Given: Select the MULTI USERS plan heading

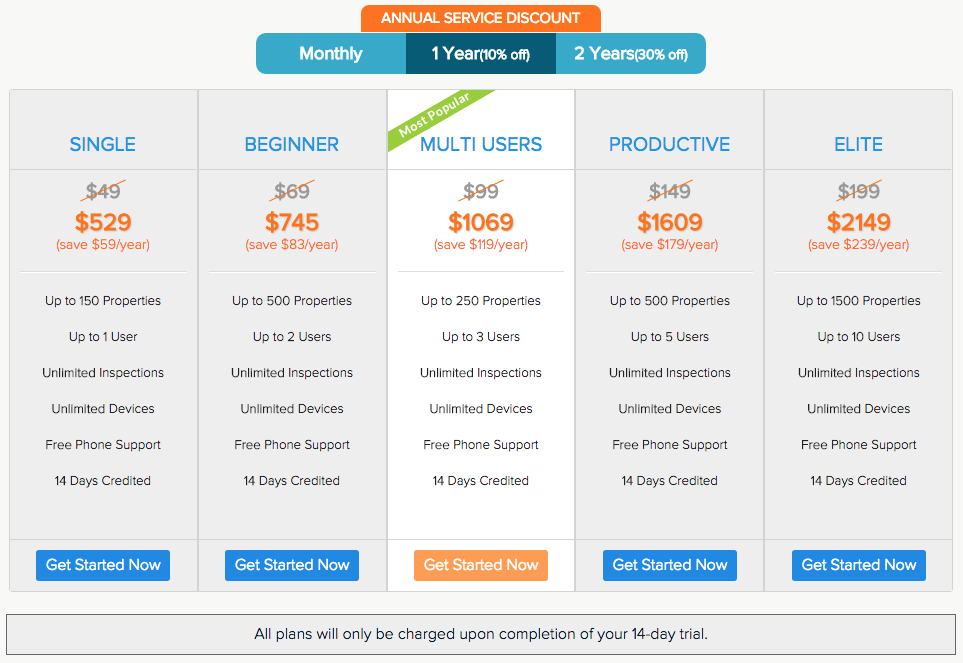Looking at the screenshot, I should click(x=481, y=144).
